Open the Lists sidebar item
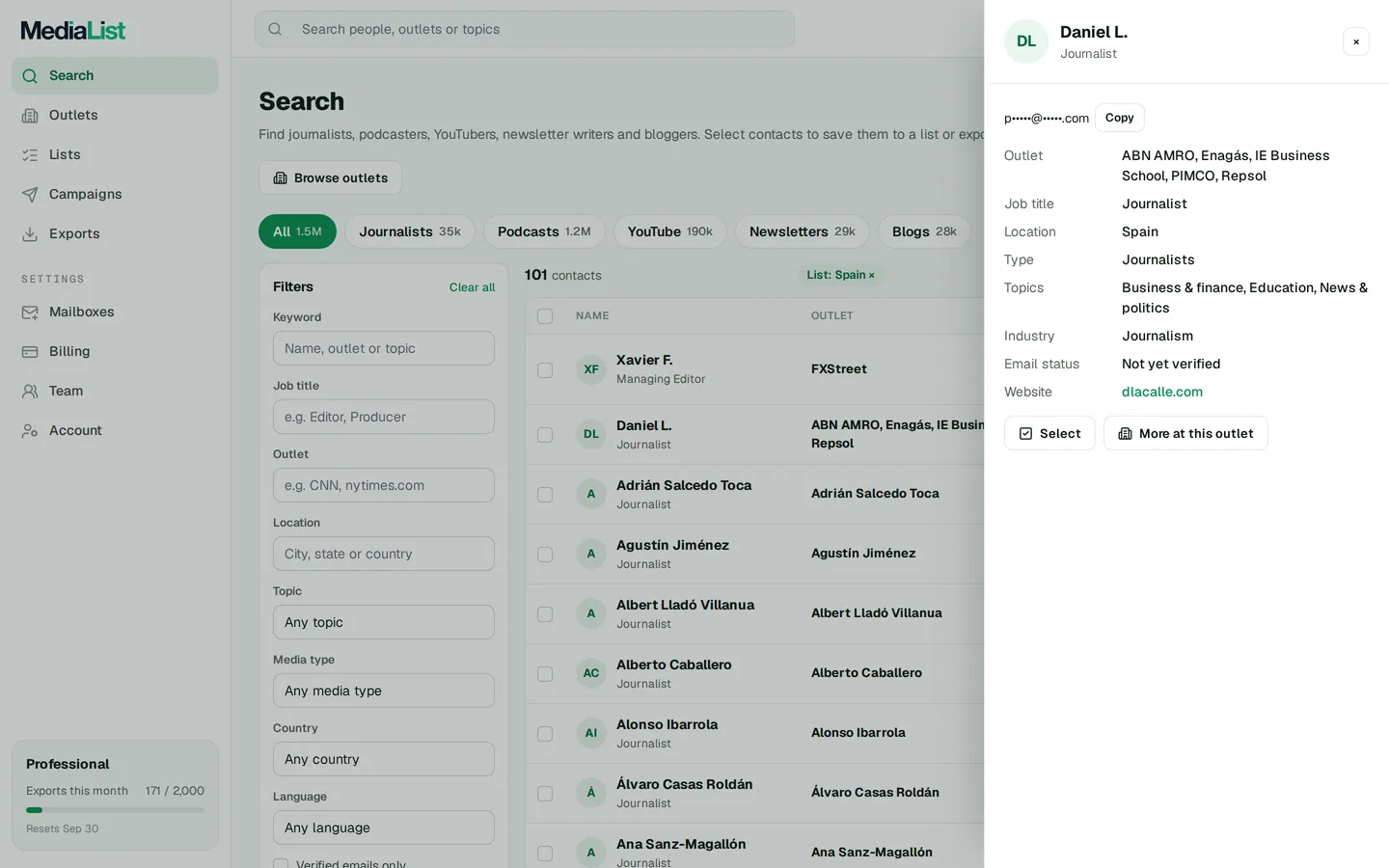The height and width of the screenshot is (868, 1389). [115, 154]
